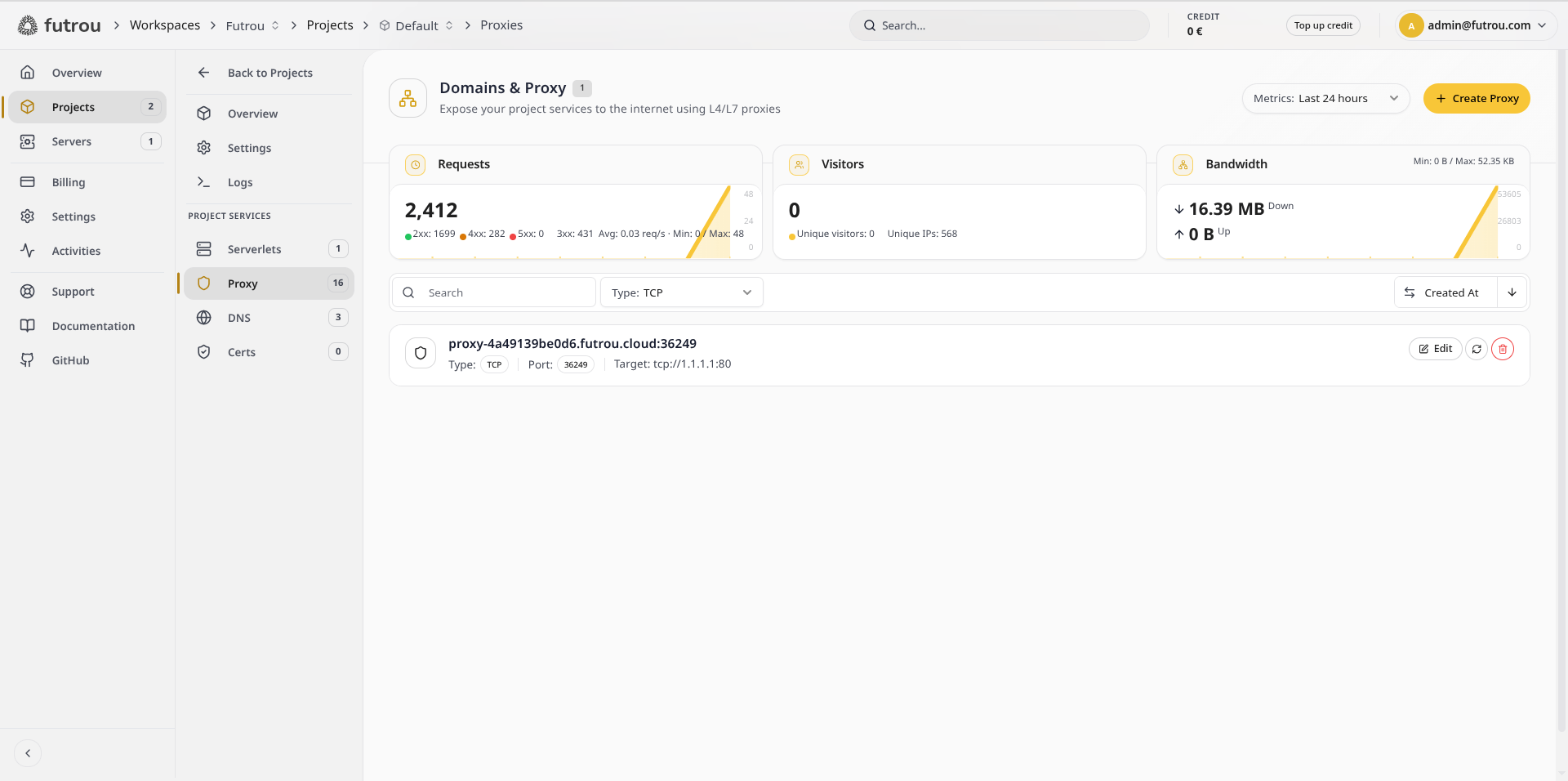Open Documentation from the sidebar
Image resolution: width=1568 pixels, height=781 pixels.
coord(87,326)
